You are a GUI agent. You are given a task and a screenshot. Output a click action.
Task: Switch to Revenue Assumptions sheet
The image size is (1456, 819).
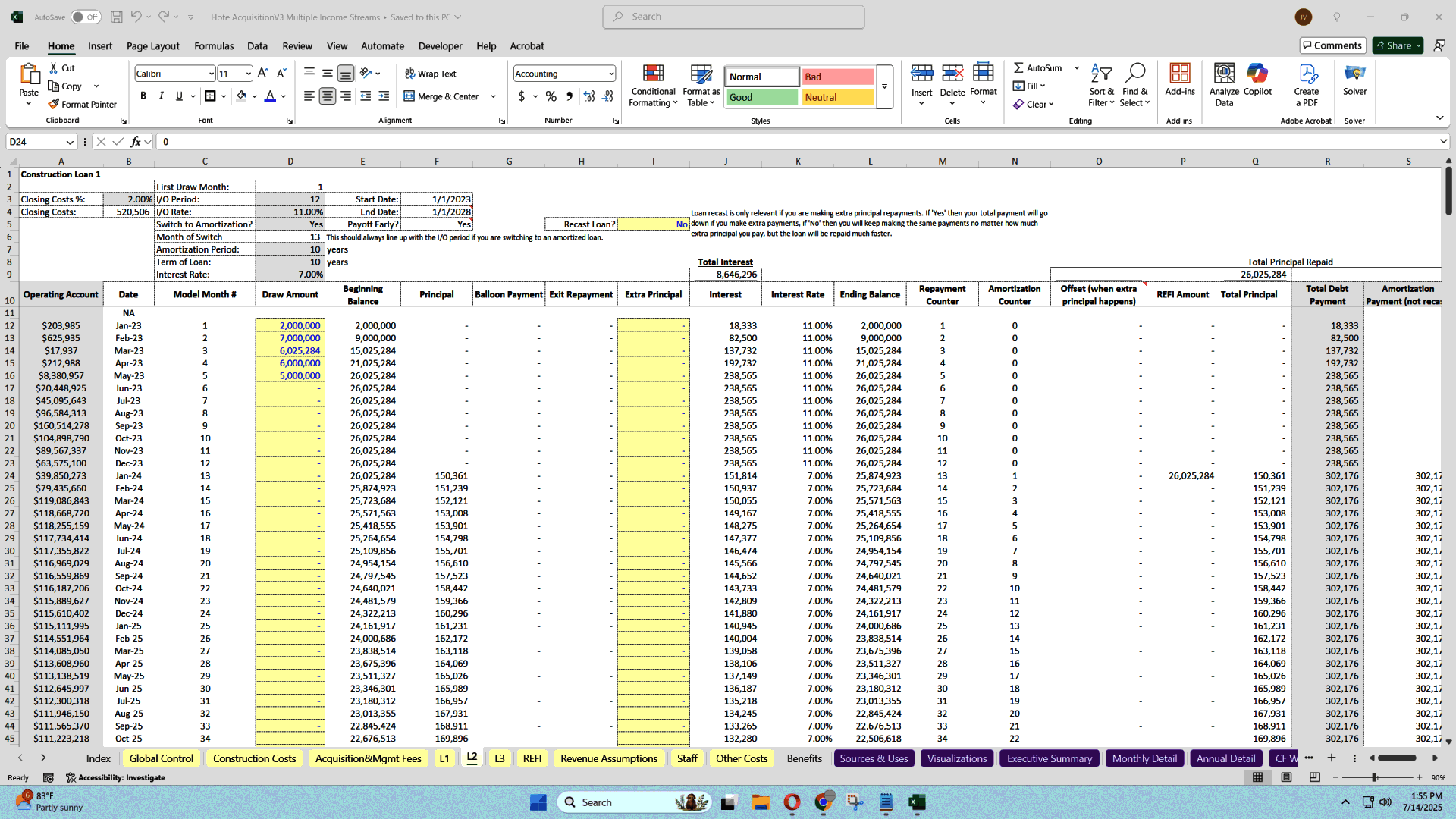click(x=609, y=758)
